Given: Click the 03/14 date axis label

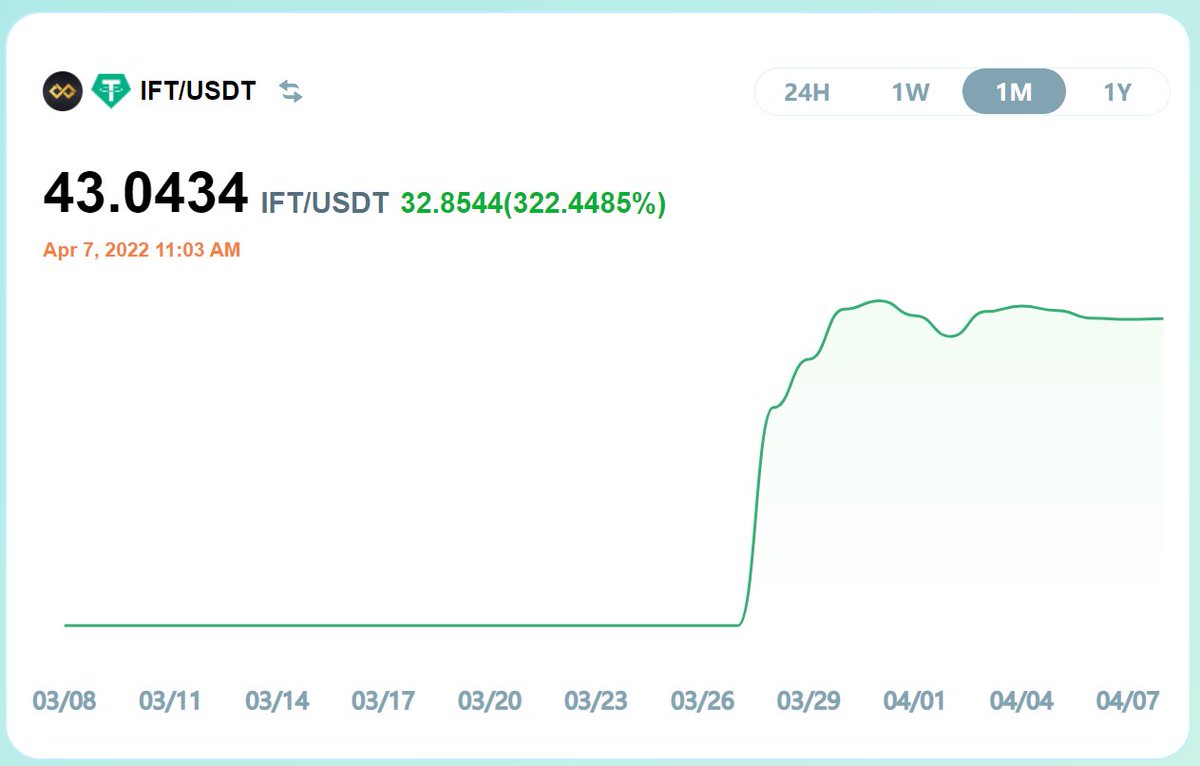Looking at the screenshot, I should 277,701.
